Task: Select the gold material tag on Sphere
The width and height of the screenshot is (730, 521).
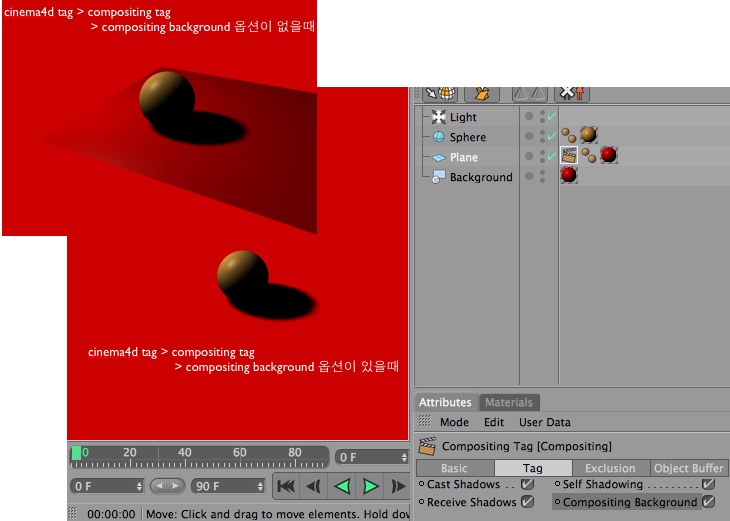Action: (x=588, y=135)
